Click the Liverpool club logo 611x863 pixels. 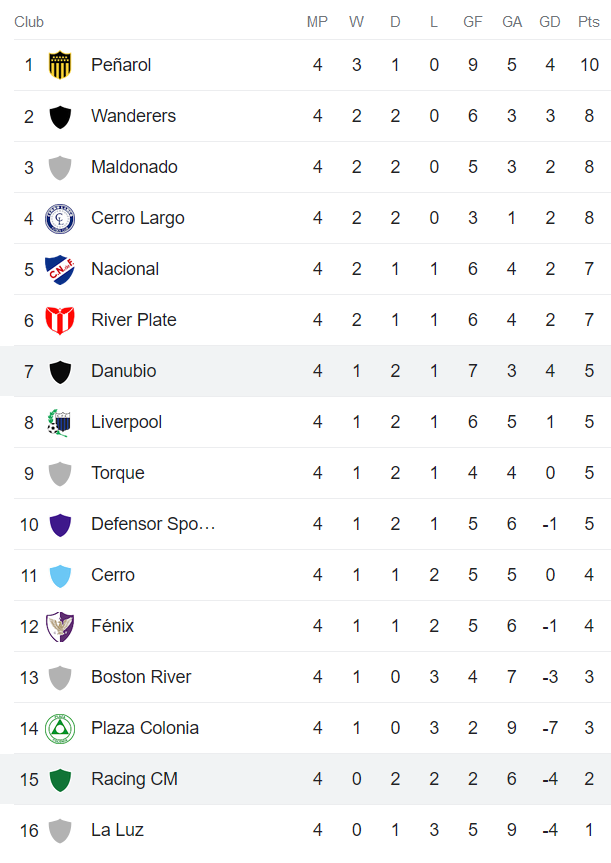tap(60, 422)
